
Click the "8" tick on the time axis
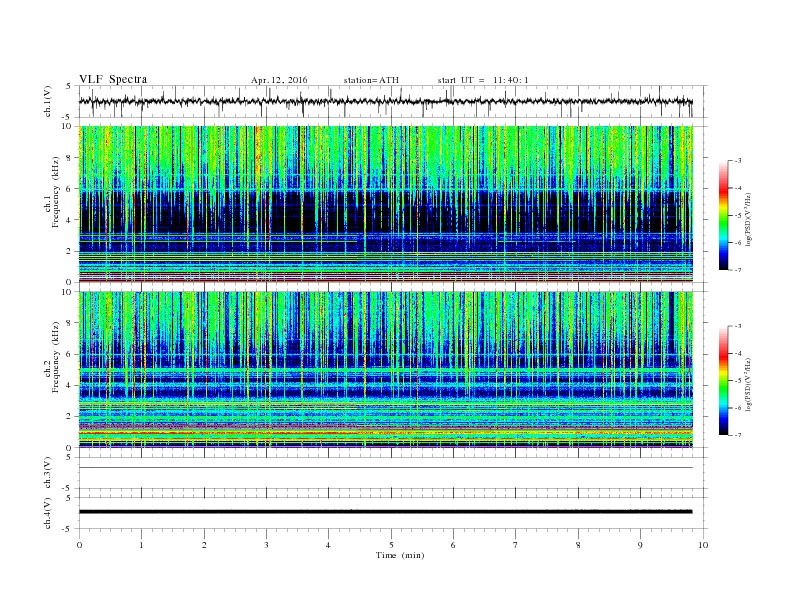tap(578, 545)
